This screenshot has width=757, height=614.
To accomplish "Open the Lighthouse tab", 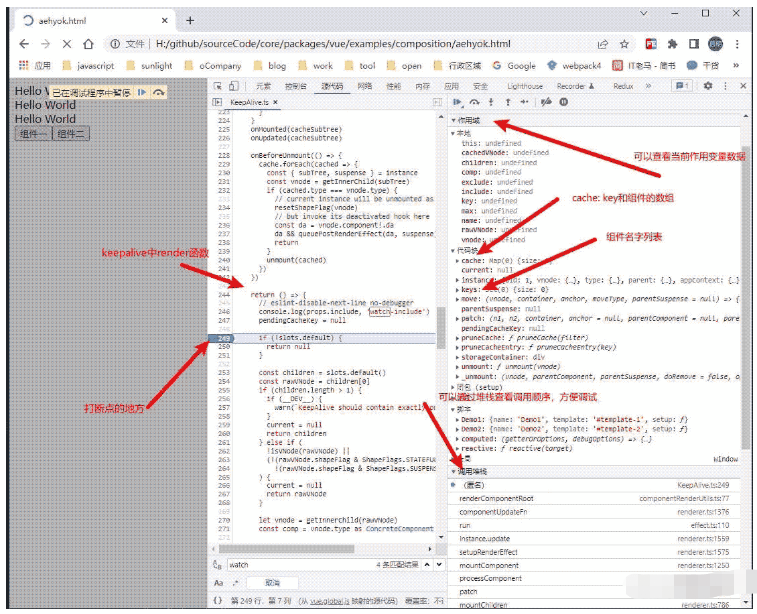I will point(525,86).
